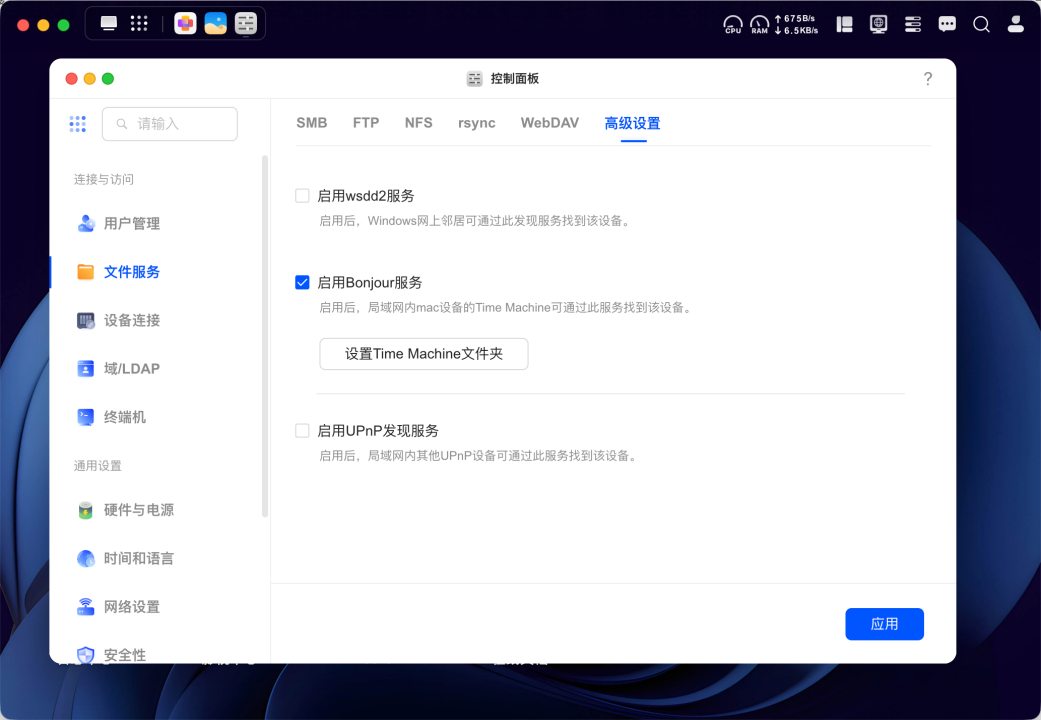Click the Hardware and Power battery icon
Image resolution: width=1041 pixels, height=720 pixels.
pyautogui.click(x=86, y=510)
